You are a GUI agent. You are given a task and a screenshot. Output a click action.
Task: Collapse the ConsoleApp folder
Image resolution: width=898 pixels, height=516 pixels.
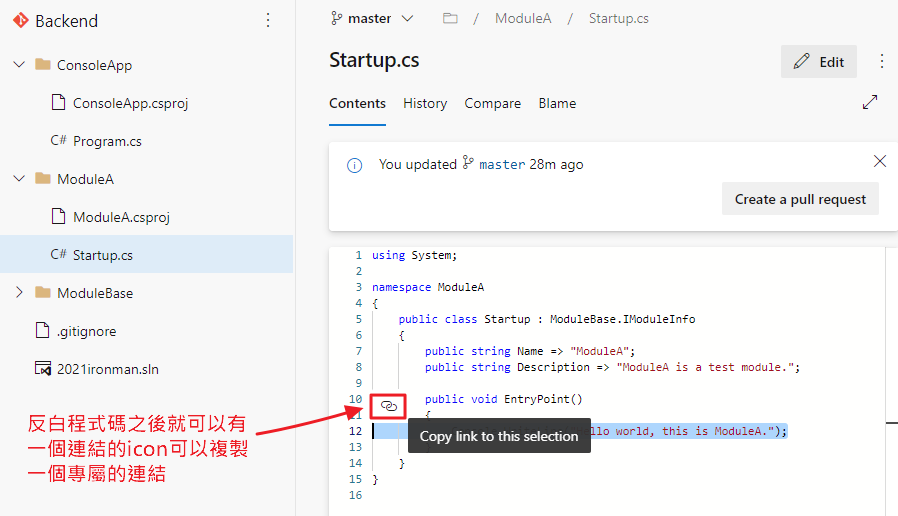[x=19, y=65]
